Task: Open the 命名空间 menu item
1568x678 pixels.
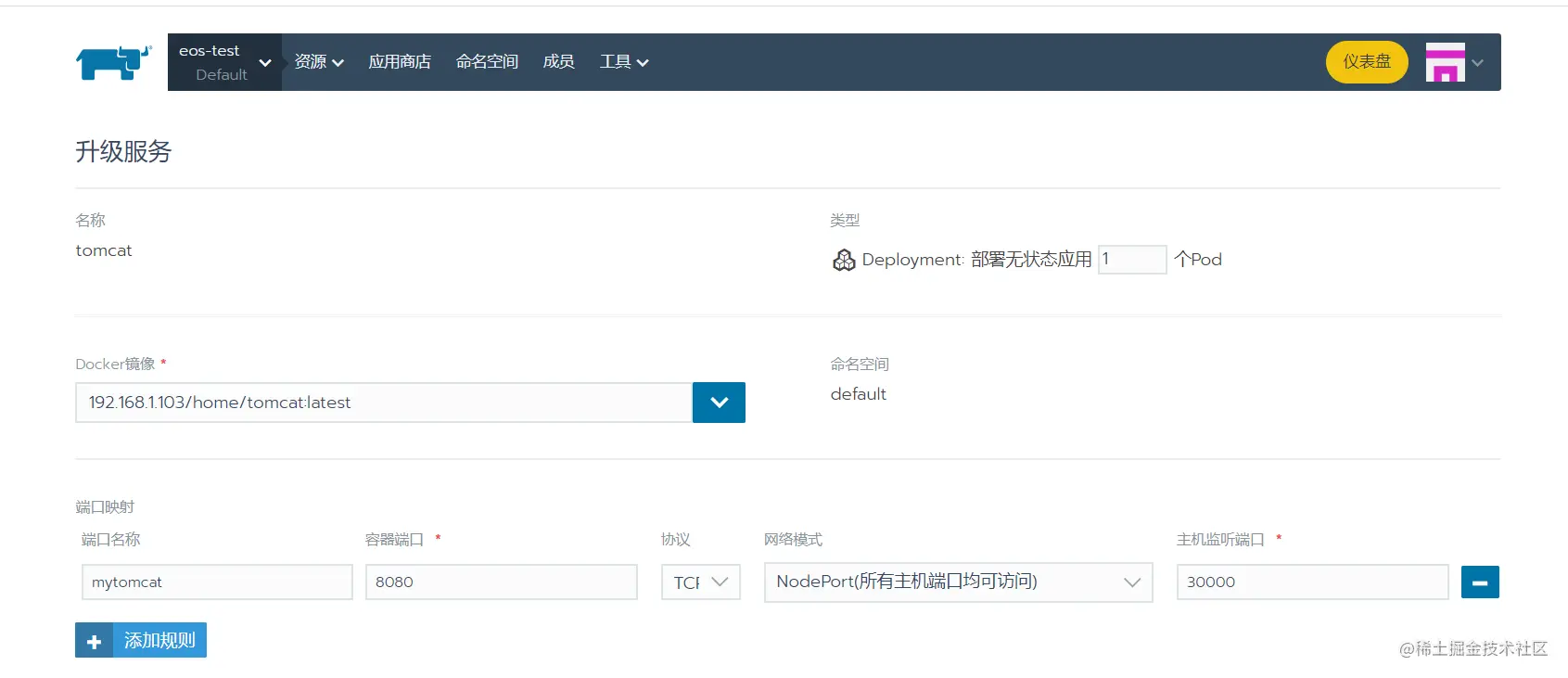Action: pyautogui.click(x=487, y=62)
